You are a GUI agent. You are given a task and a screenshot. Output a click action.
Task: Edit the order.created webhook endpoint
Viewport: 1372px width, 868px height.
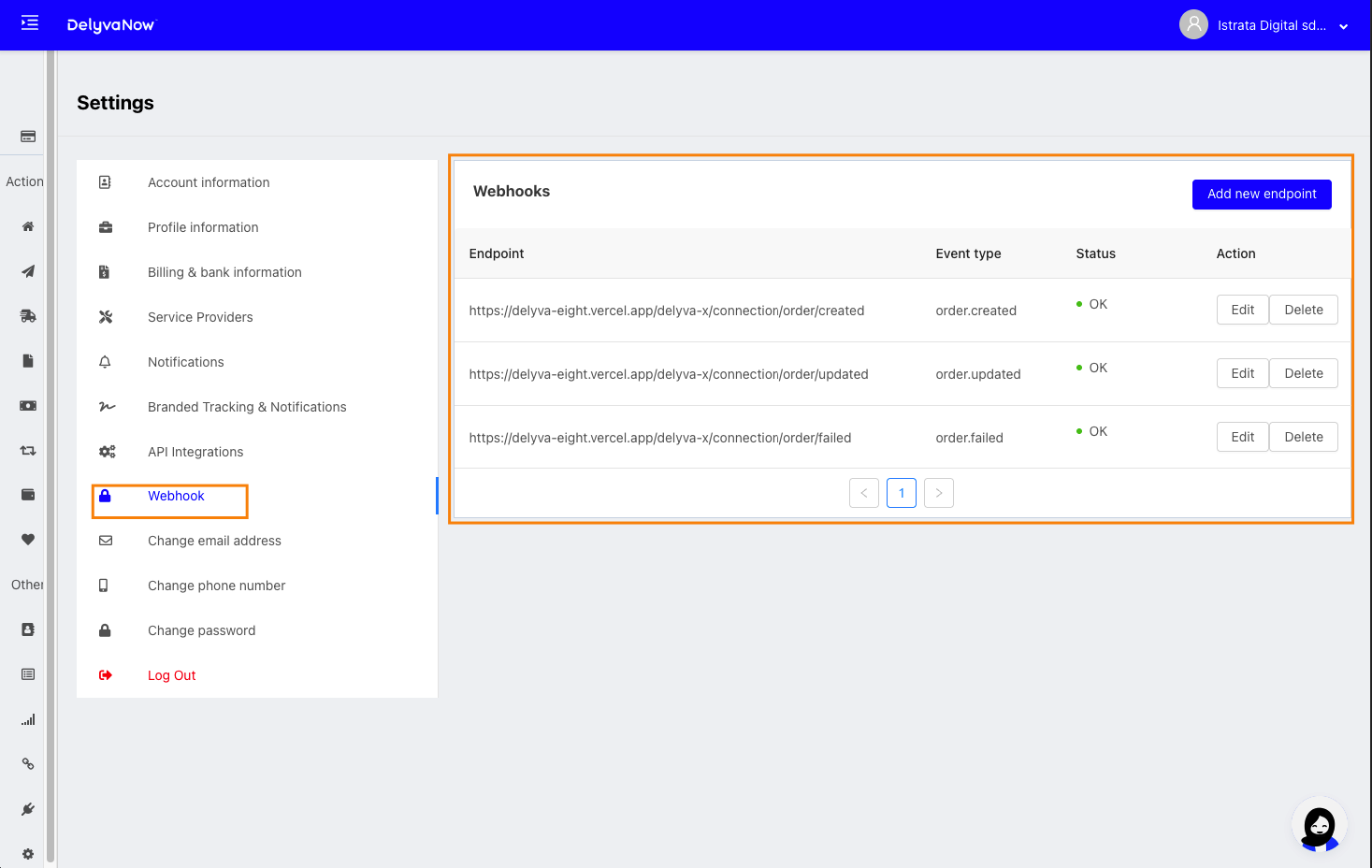coord(1242,310)
